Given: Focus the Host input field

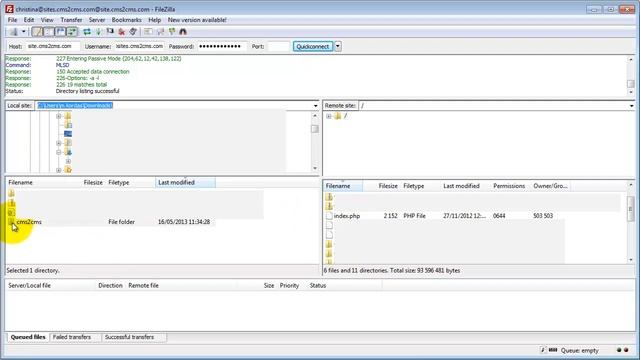Looking at the screenshot, I should (53, 46).
